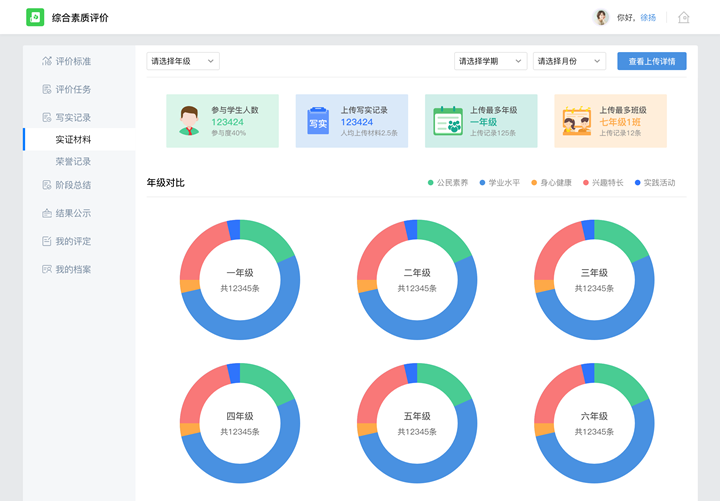Open the home icon in header
The image size is (720, 501).
[684, 17]
